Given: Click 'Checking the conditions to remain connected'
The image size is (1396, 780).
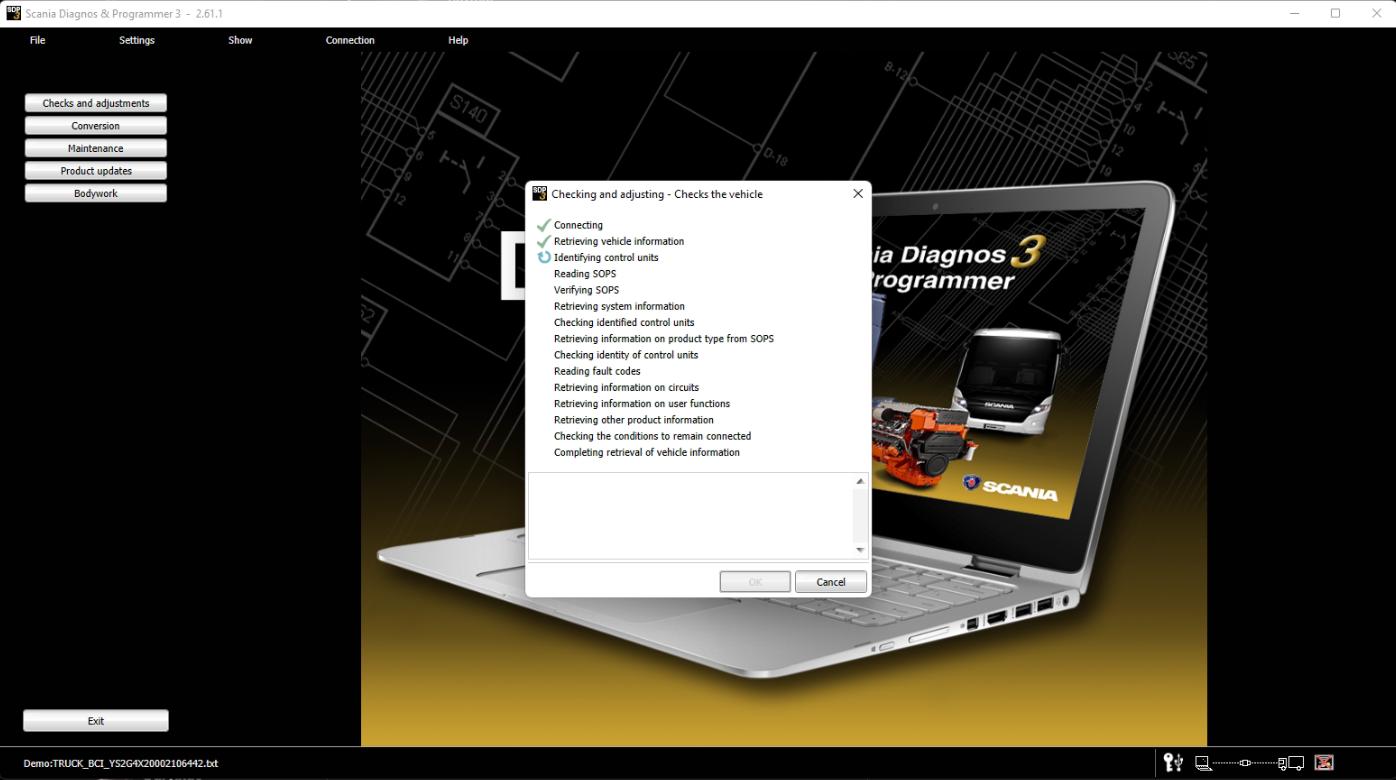Looking at the screenshot, I should coord(652,436).
